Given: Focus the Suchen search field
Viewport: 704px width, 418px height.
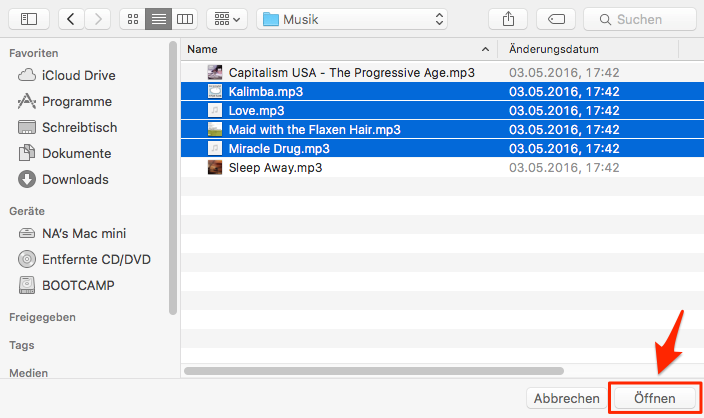Looking at the screenshot, I should coord(640,19).
